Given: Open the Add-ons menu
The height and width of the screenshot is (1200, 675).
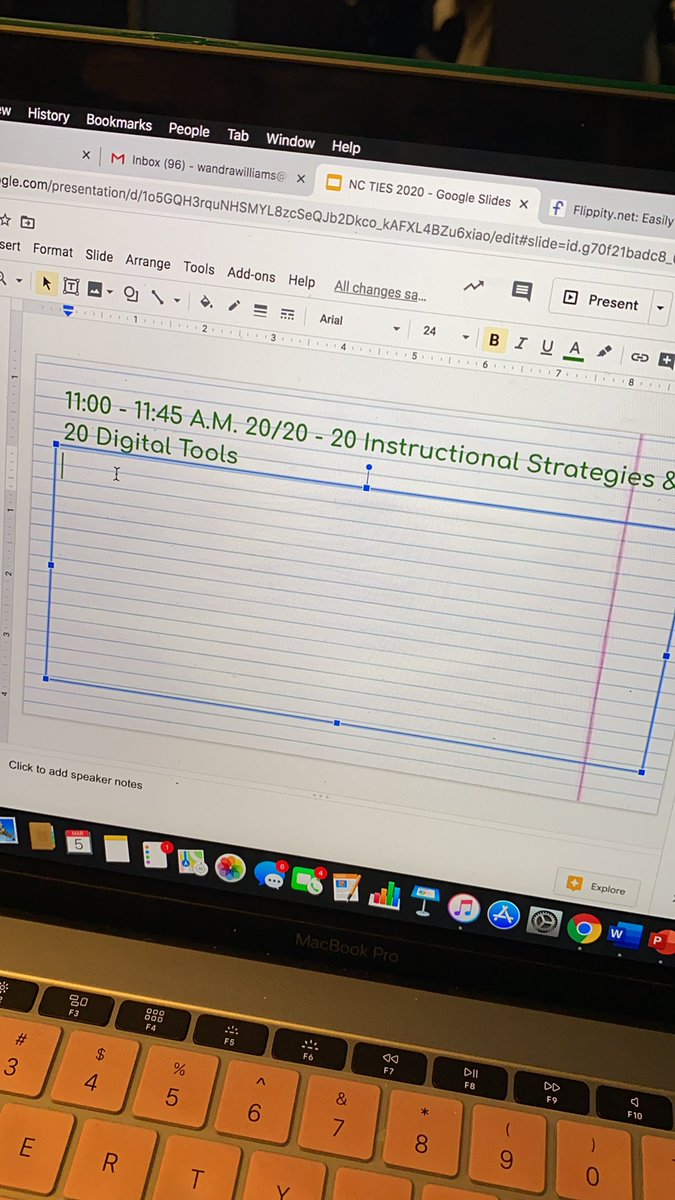Looking at the screenshot, I should pos(251,274).
